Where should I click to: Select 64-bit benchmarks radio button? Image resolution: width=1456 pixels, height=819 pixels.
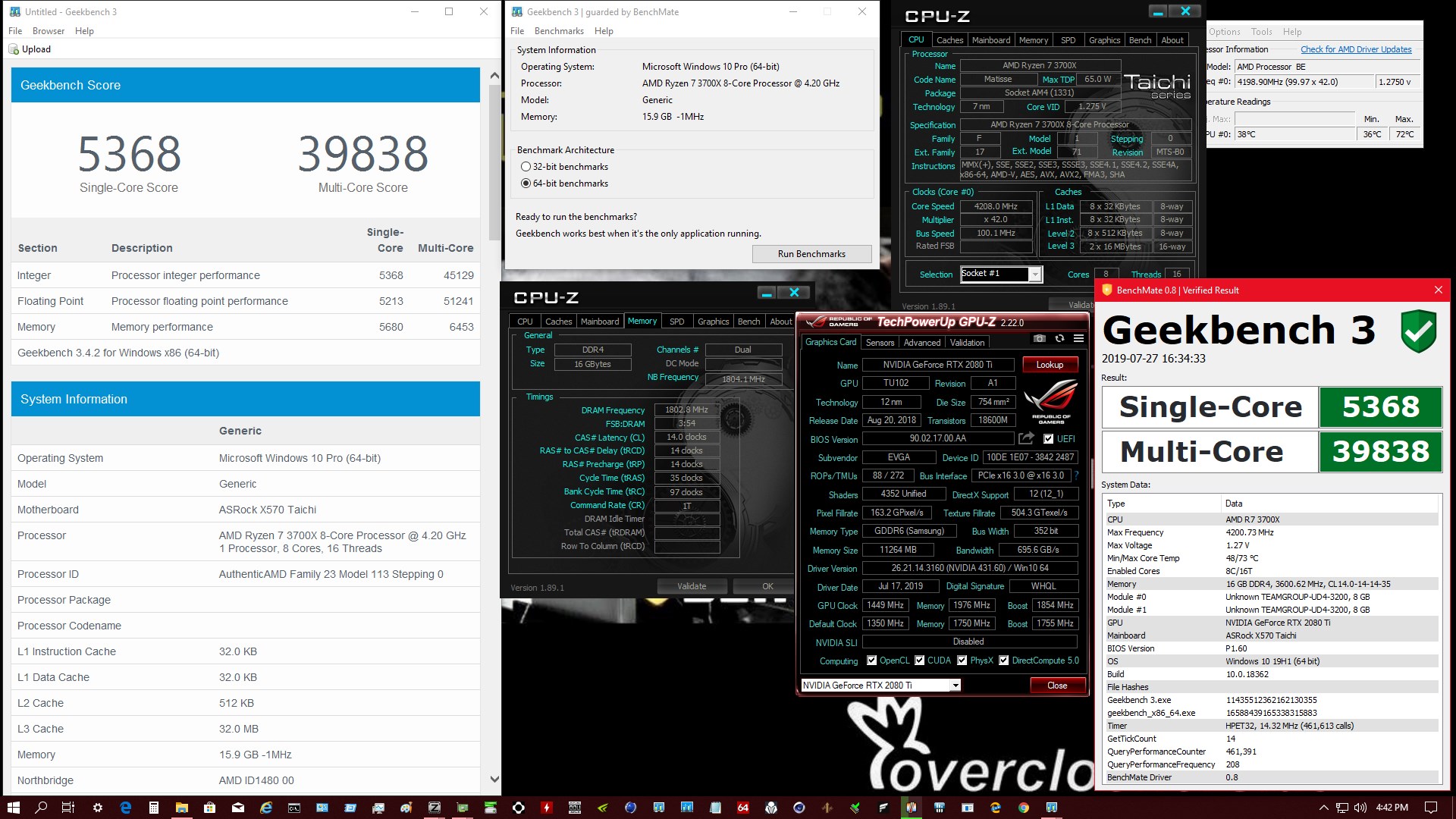pyautogui.click(x=526, y=184)
